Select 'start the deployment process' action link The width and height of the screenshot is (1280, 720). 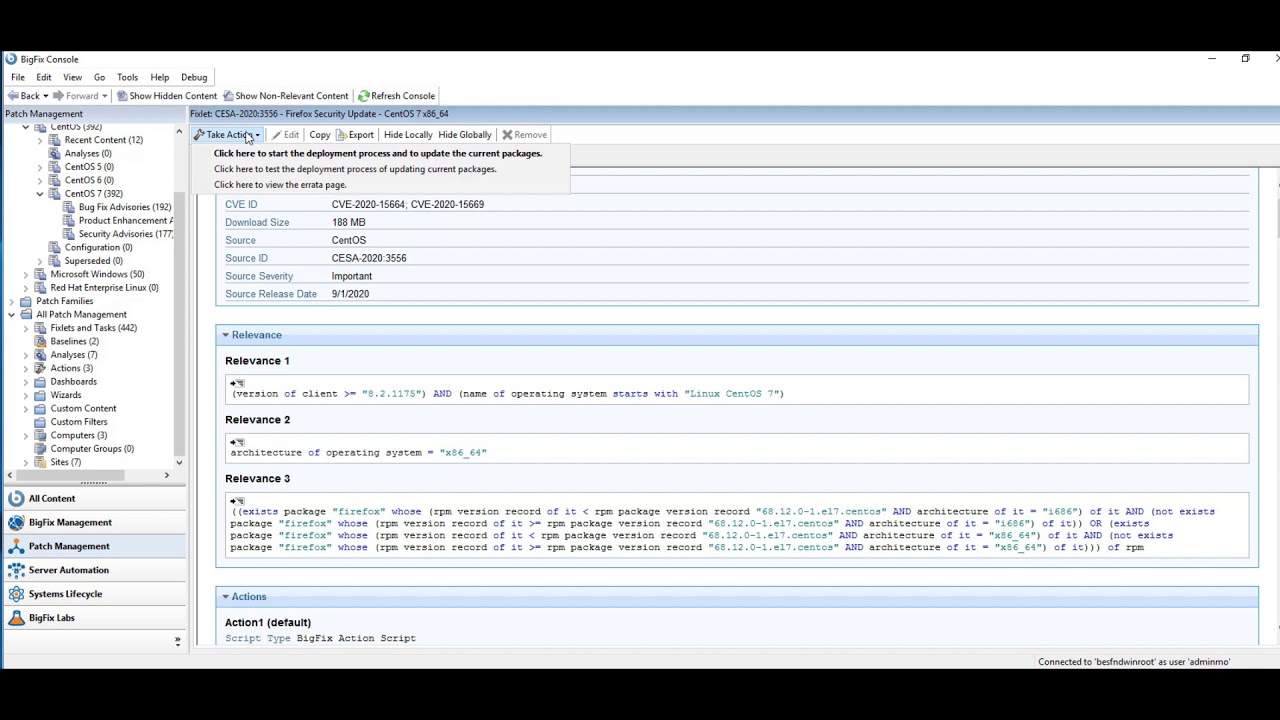378,153
